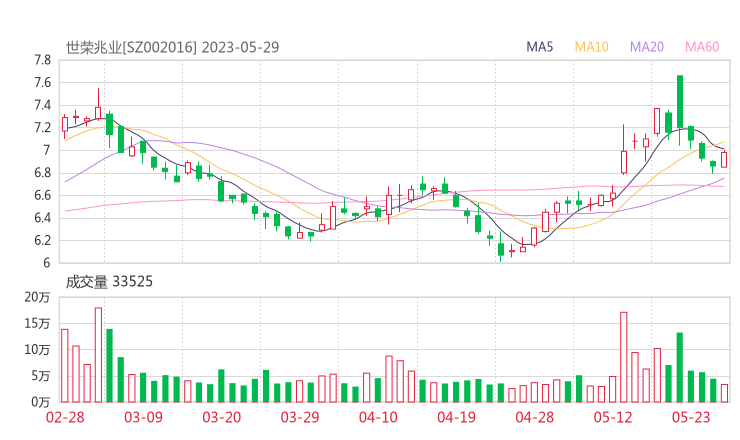Select the 02-28 date on the x-axis
Viewport: 740px width, 440px height.
65,417
